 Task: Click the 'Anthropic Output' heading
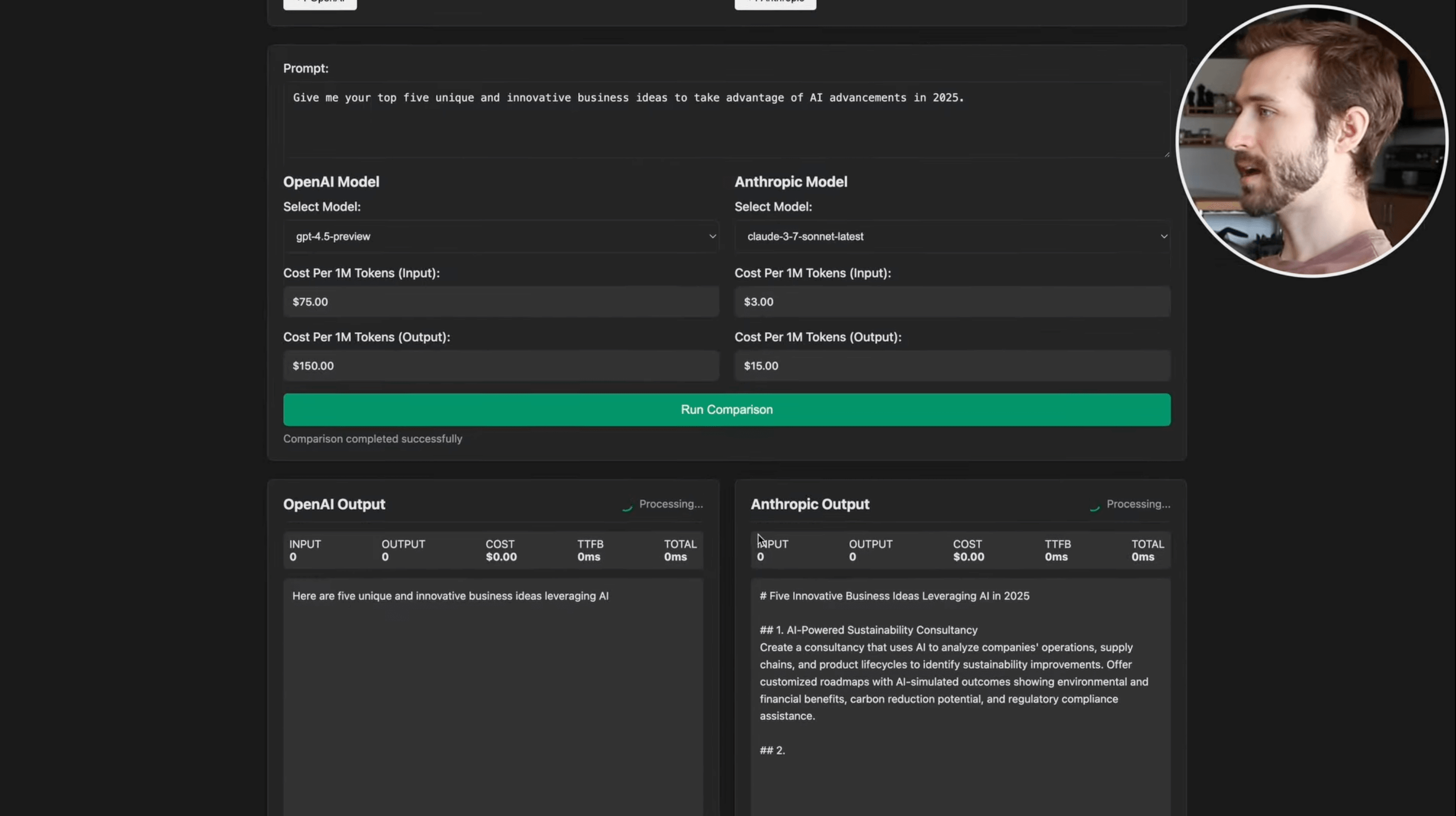tap(810, 504)
